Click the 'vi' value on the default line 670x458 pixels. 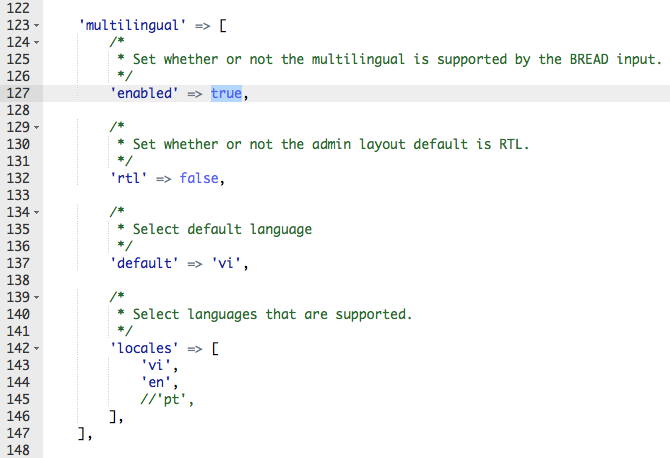[x=226, y=263]
